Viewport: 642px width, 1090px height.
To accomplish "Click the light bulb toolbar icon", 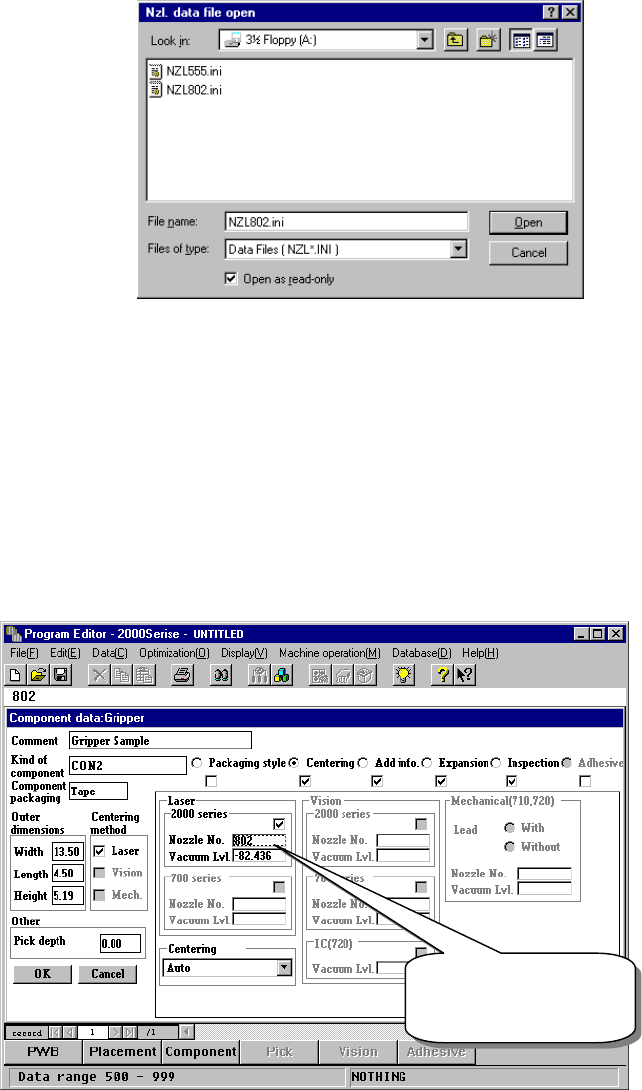I will tap(404, 675).
